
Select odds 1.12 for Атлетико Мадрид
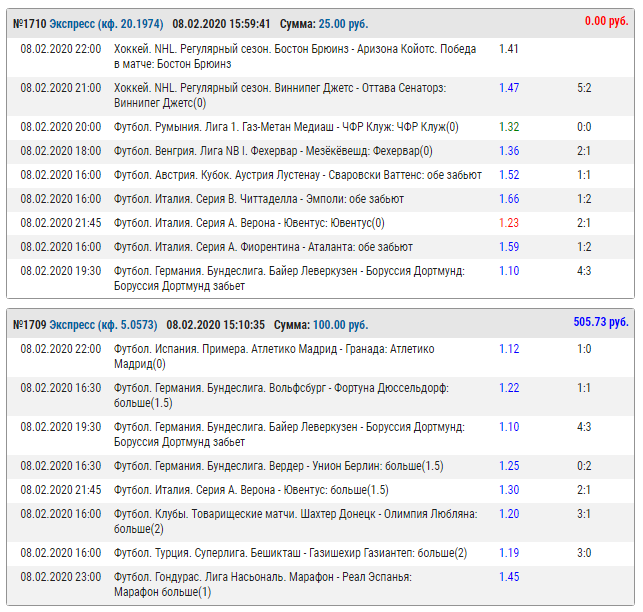coord(509,349)
